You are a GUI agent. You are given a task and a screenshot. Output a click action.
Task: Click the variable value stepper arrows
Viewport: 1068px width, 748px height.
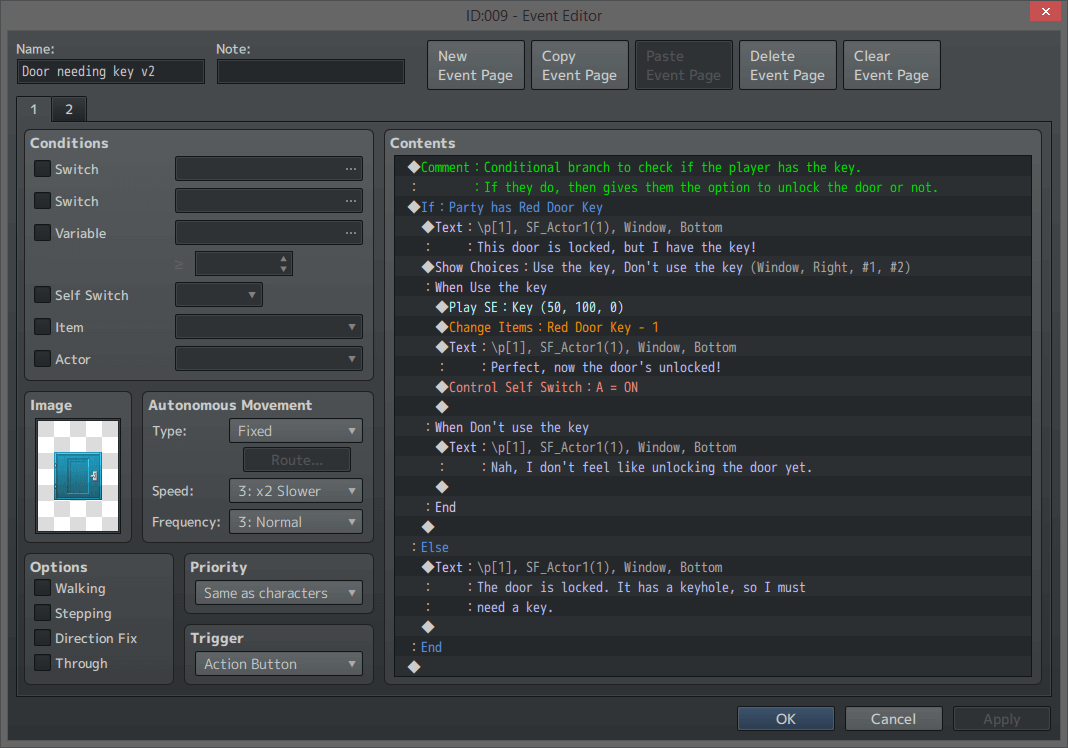point(284,264)
